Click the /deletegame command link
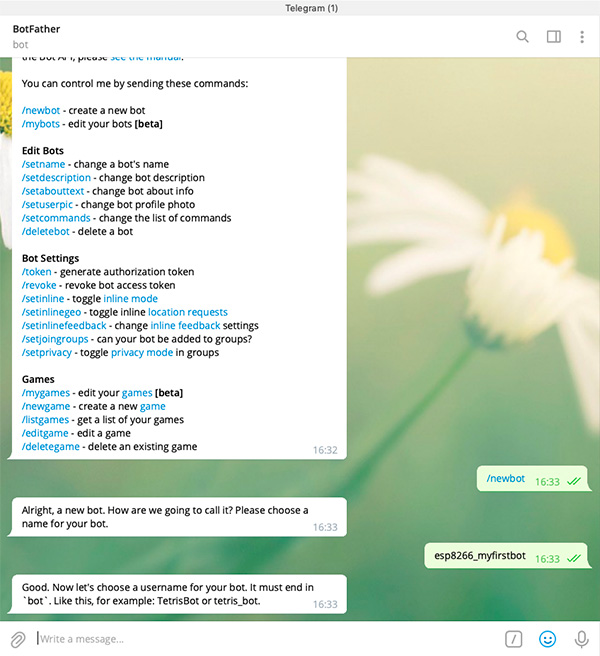Viewport: 600px width, 656px height. coord(51,446)
